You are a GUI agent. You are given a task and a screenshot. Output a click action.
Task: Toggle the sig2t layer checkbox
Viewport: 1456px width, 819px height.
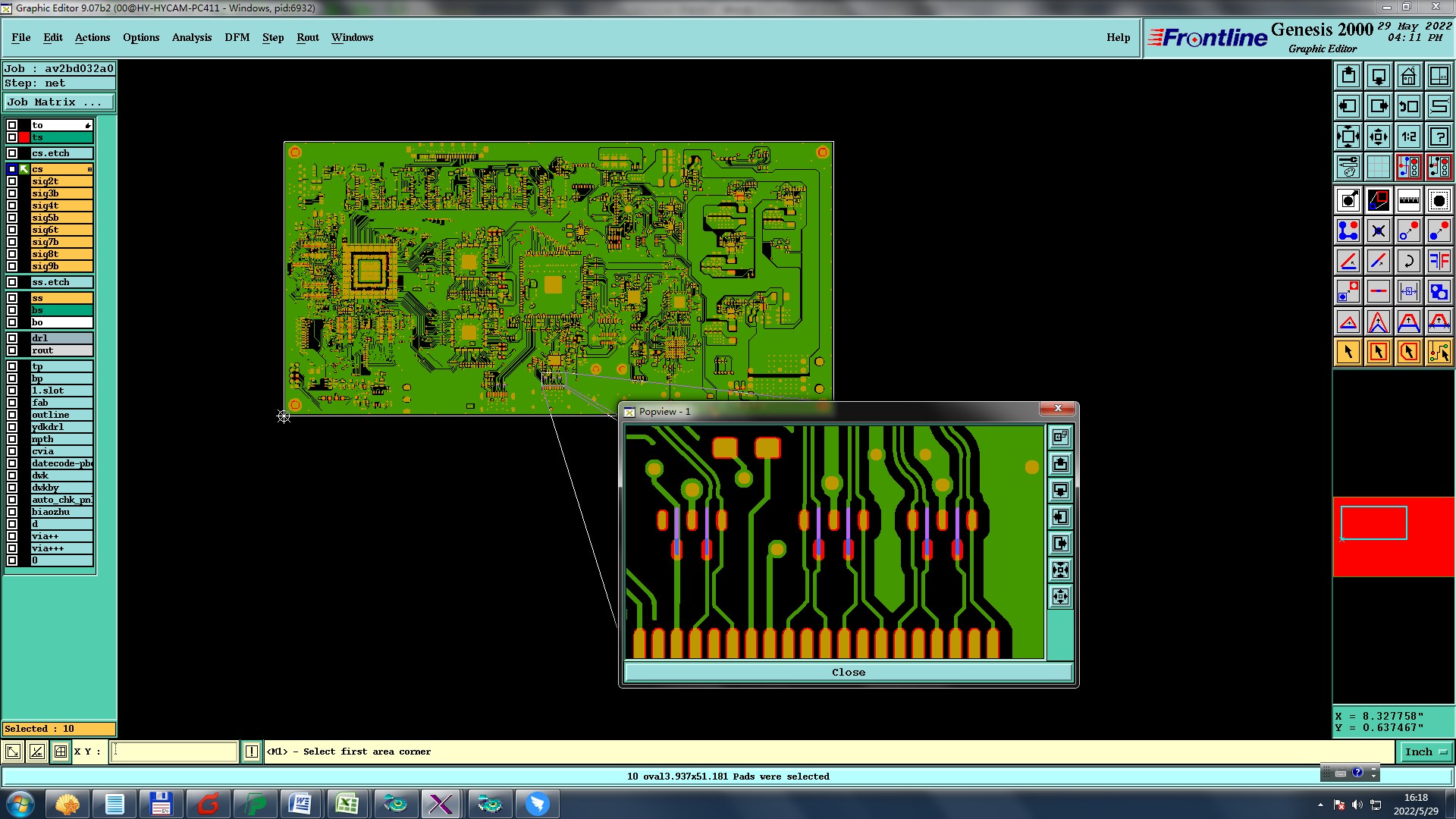pos(12,181)
